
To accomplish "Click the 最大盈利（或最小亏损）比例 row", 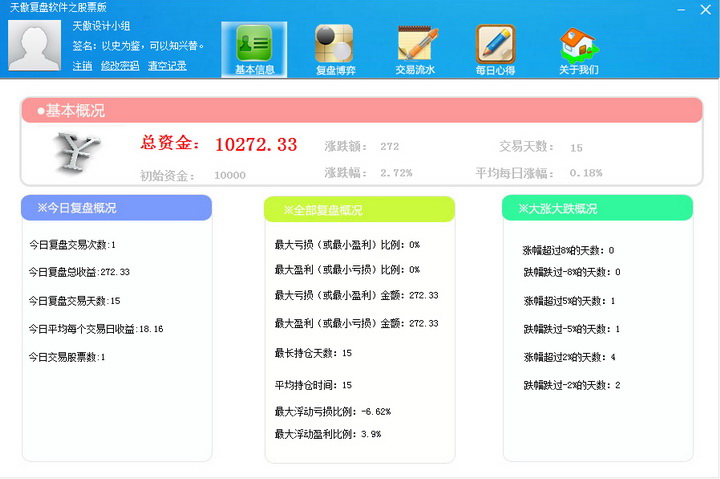I will pos(347,270).
